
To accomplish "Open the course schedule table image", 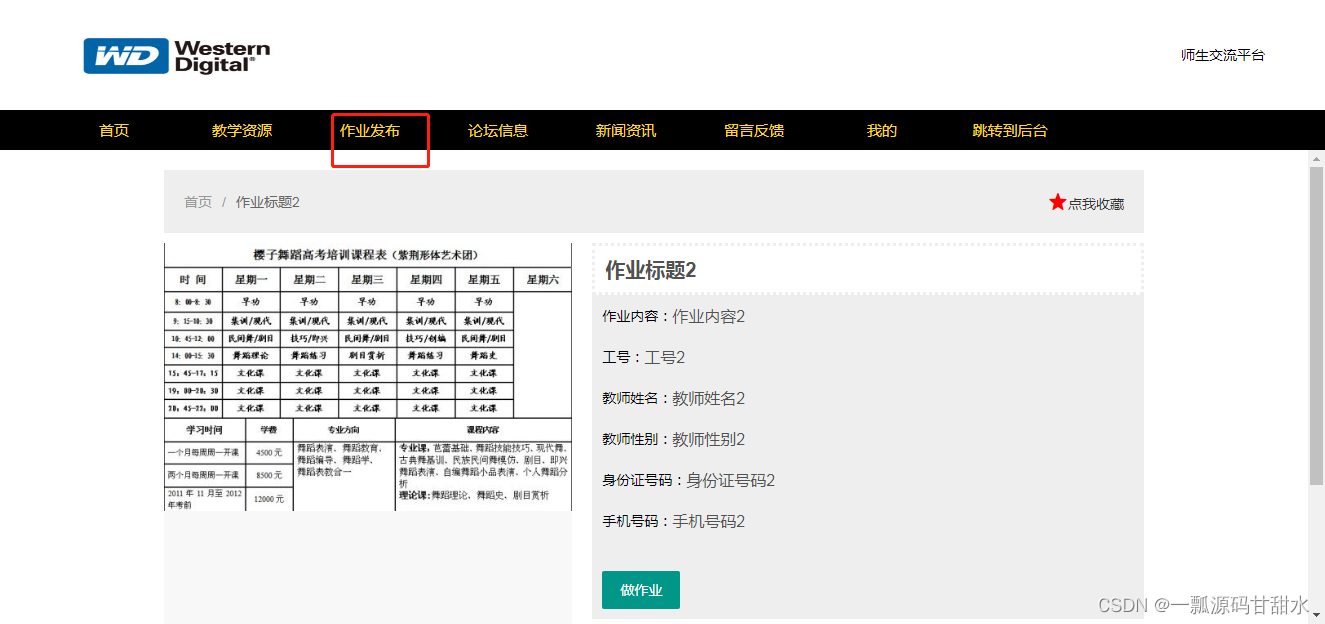I will coord(368,377).
